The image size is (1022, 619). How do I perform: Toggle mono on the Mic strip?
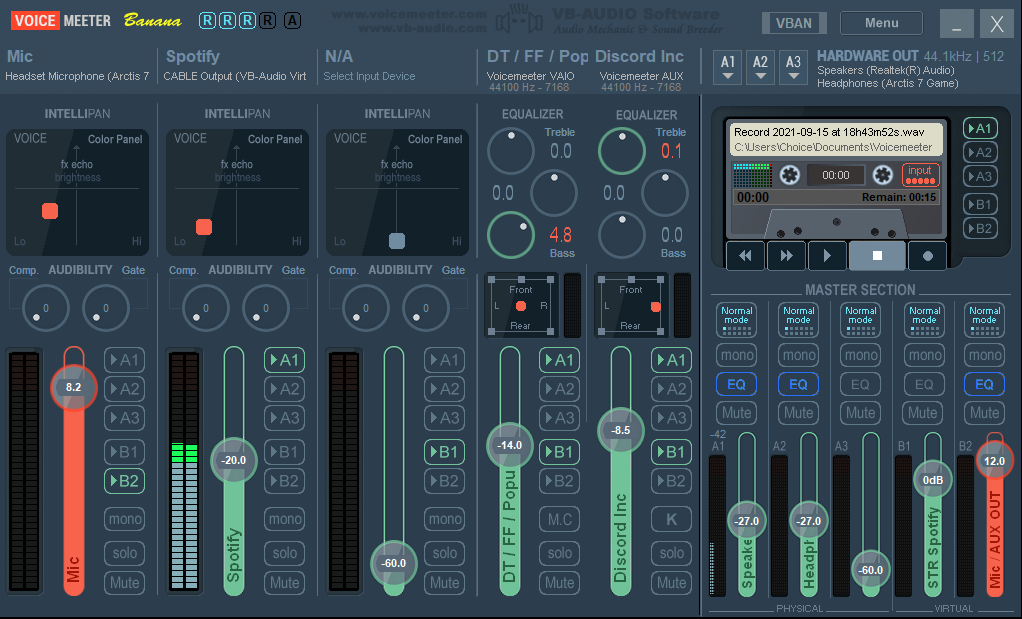pos(124,519)
